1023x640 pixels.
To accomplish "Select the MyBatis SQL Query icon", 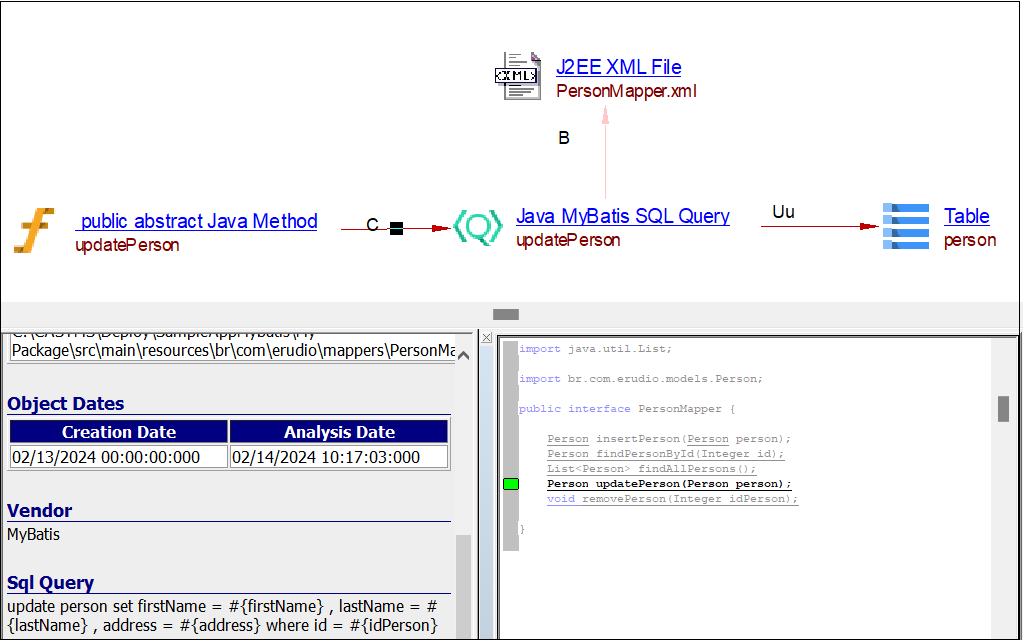I will (477, 227).
